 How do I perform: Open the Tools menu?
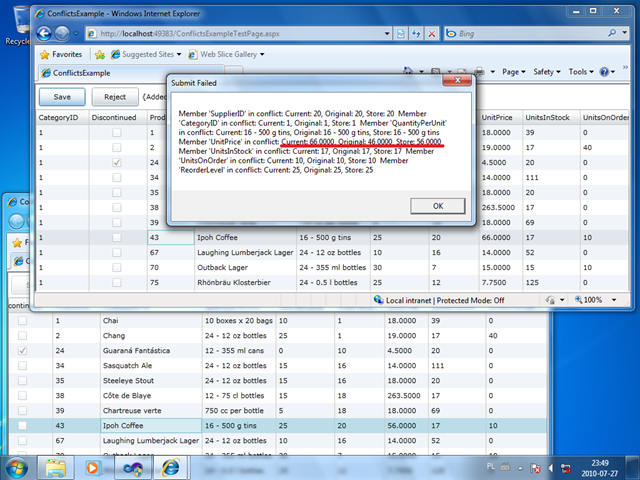point(581,72)
